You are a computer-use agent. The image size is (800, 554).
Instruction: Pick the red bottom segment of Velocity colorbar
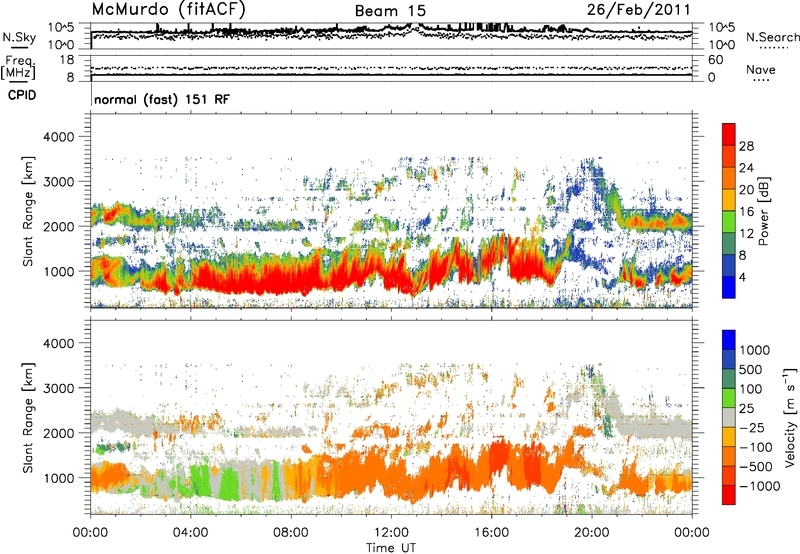(729, 495)
